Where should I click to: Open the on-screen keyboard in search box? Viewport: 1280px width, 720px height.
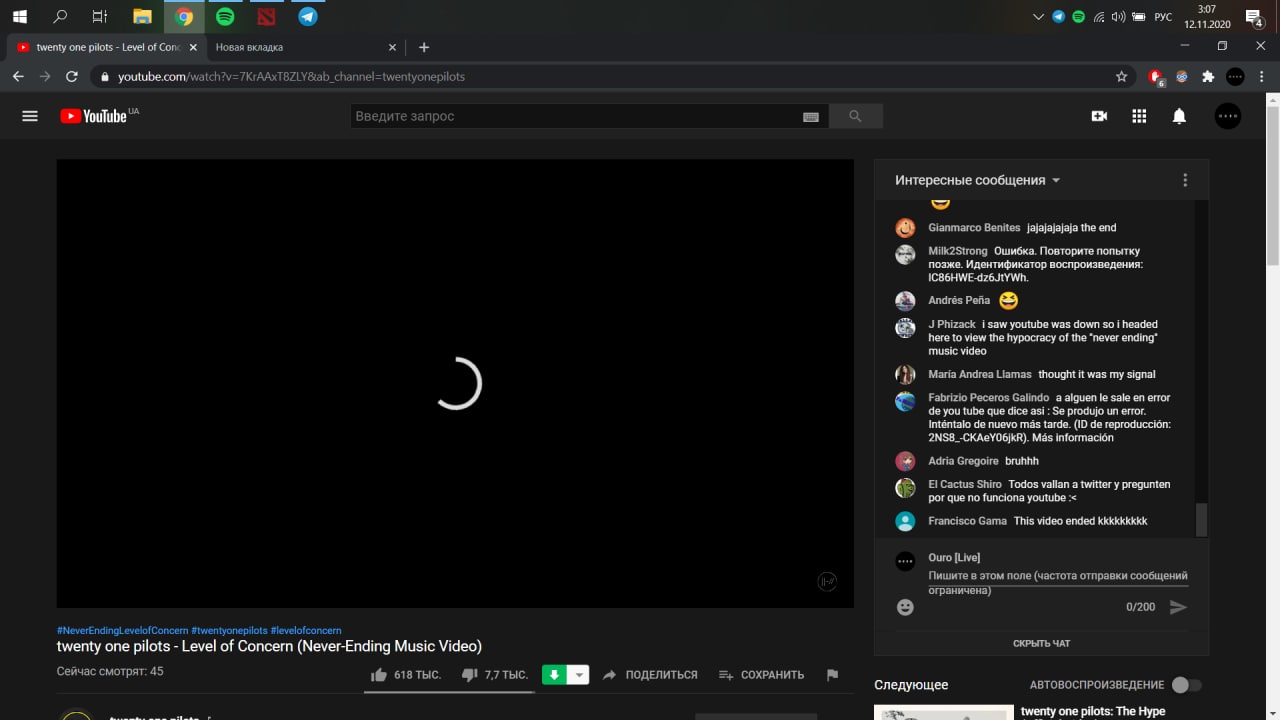tap(811, 117)
